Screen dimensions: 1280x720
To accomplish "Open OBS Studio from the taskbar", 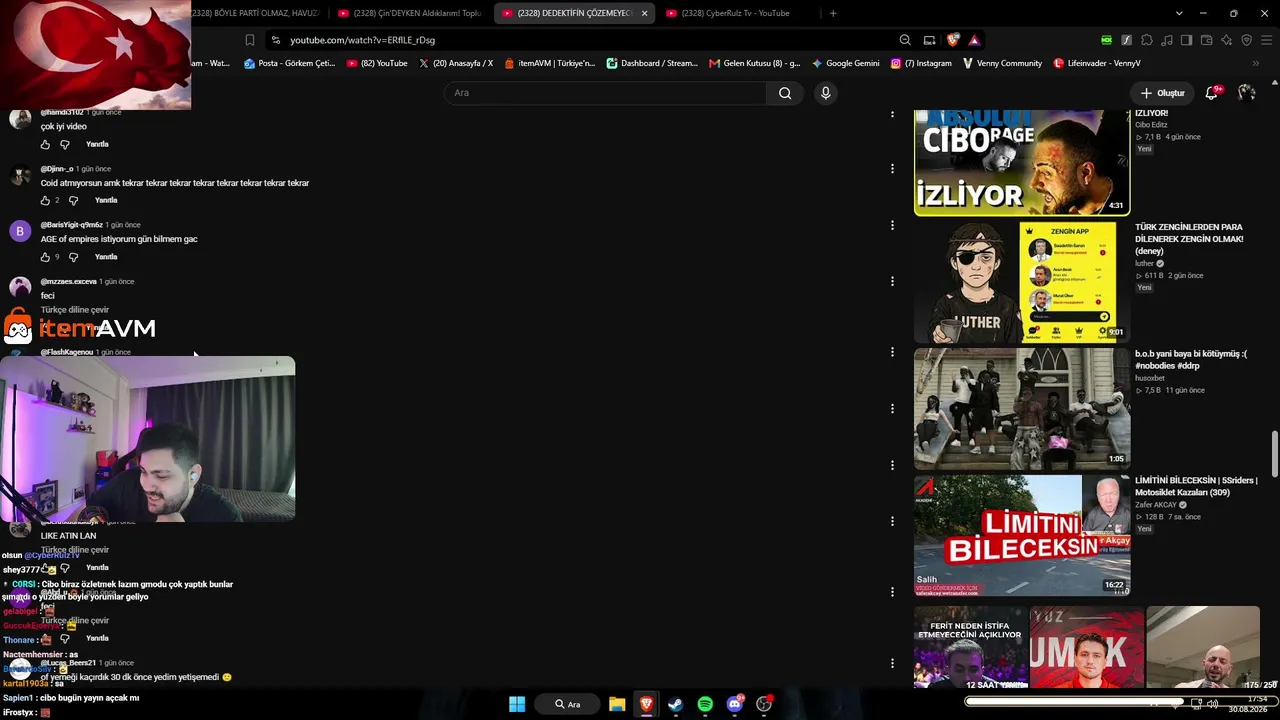I will 765,704.
